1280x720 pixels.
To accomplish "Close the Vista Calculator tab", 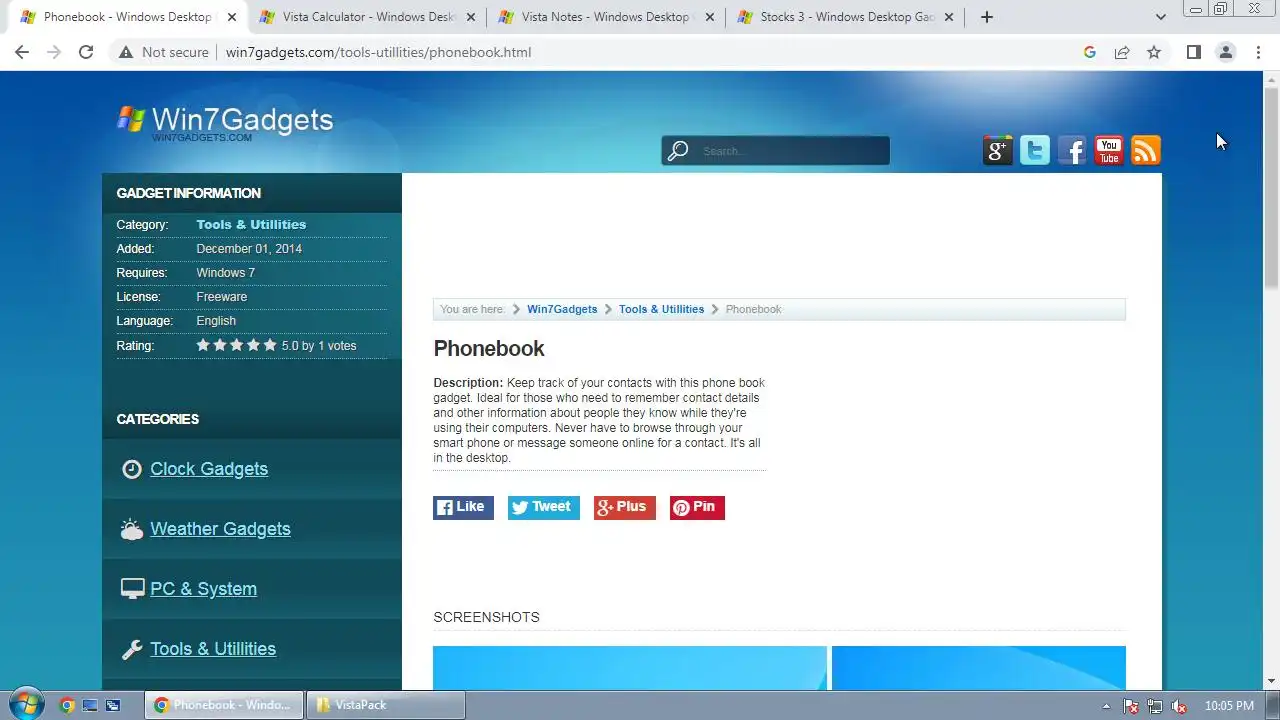I will point(471,17).
